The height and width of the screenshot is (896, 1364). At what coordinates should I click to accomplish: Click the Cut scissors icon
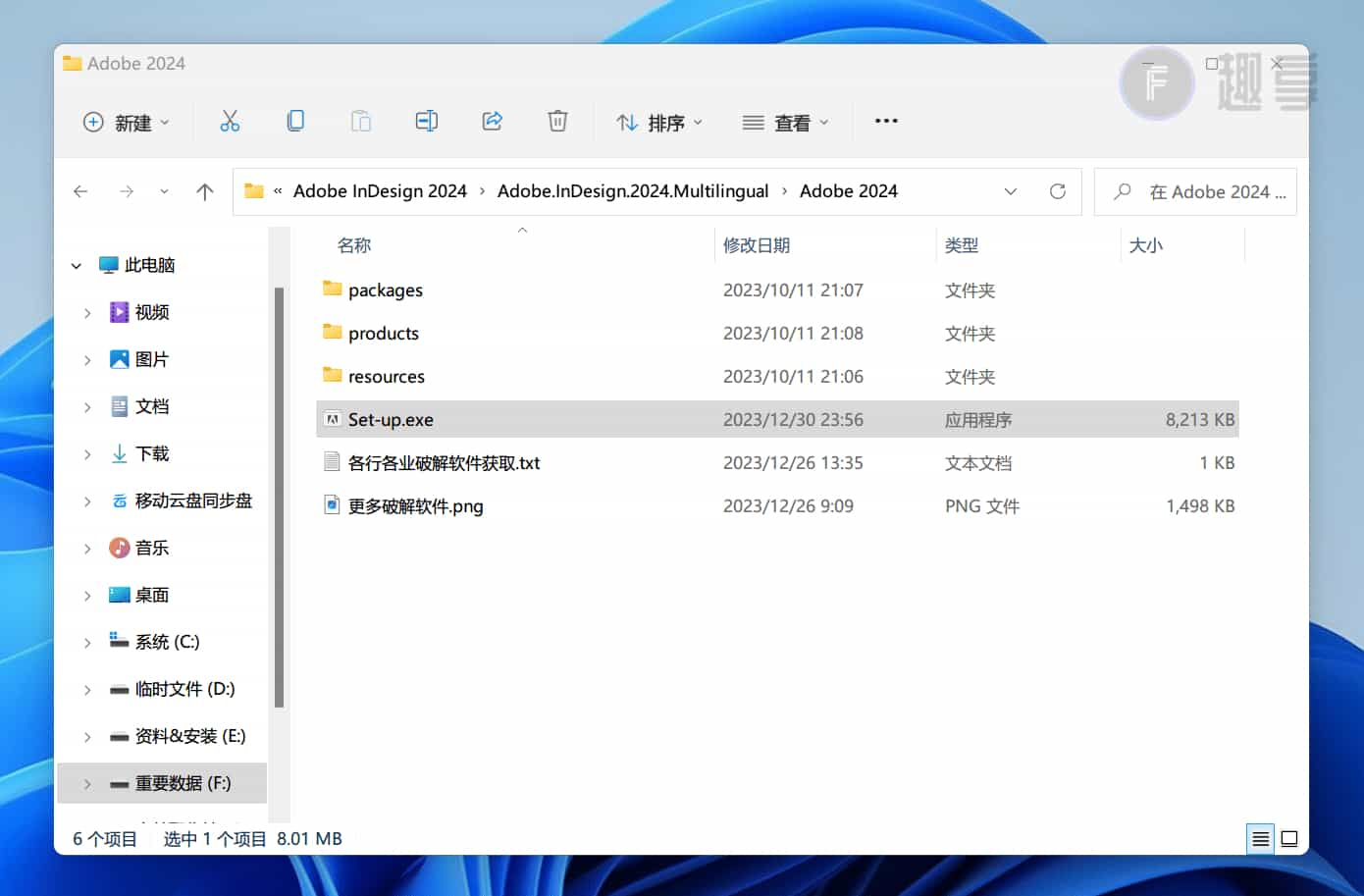[x=230, y=121]
